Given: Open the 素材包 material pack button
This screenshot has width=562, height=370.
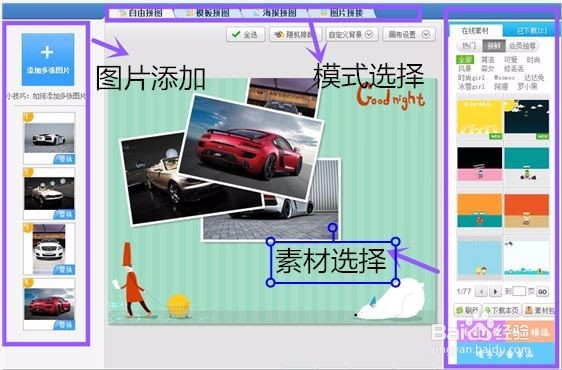Looking at the screenshot, I should pyautogui.click(x=539, y=310).
